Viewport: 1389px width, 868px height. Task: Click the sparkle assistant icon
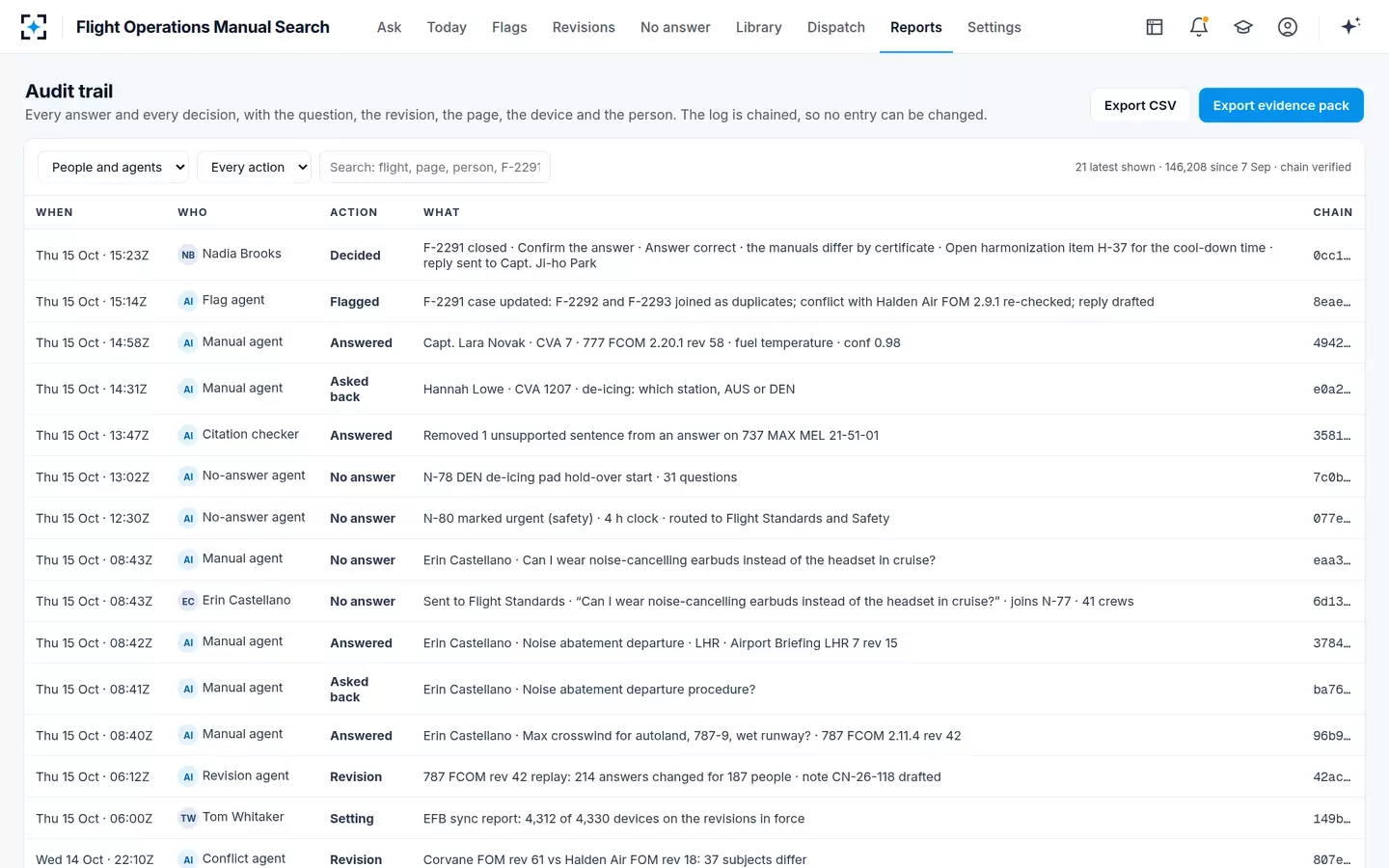[x=1350, y=26]
